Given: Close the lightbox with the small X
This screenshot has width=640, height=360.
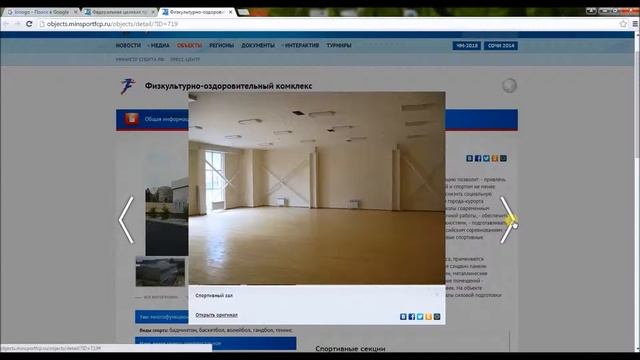Looking at the screenshot, I should [437, 294].
